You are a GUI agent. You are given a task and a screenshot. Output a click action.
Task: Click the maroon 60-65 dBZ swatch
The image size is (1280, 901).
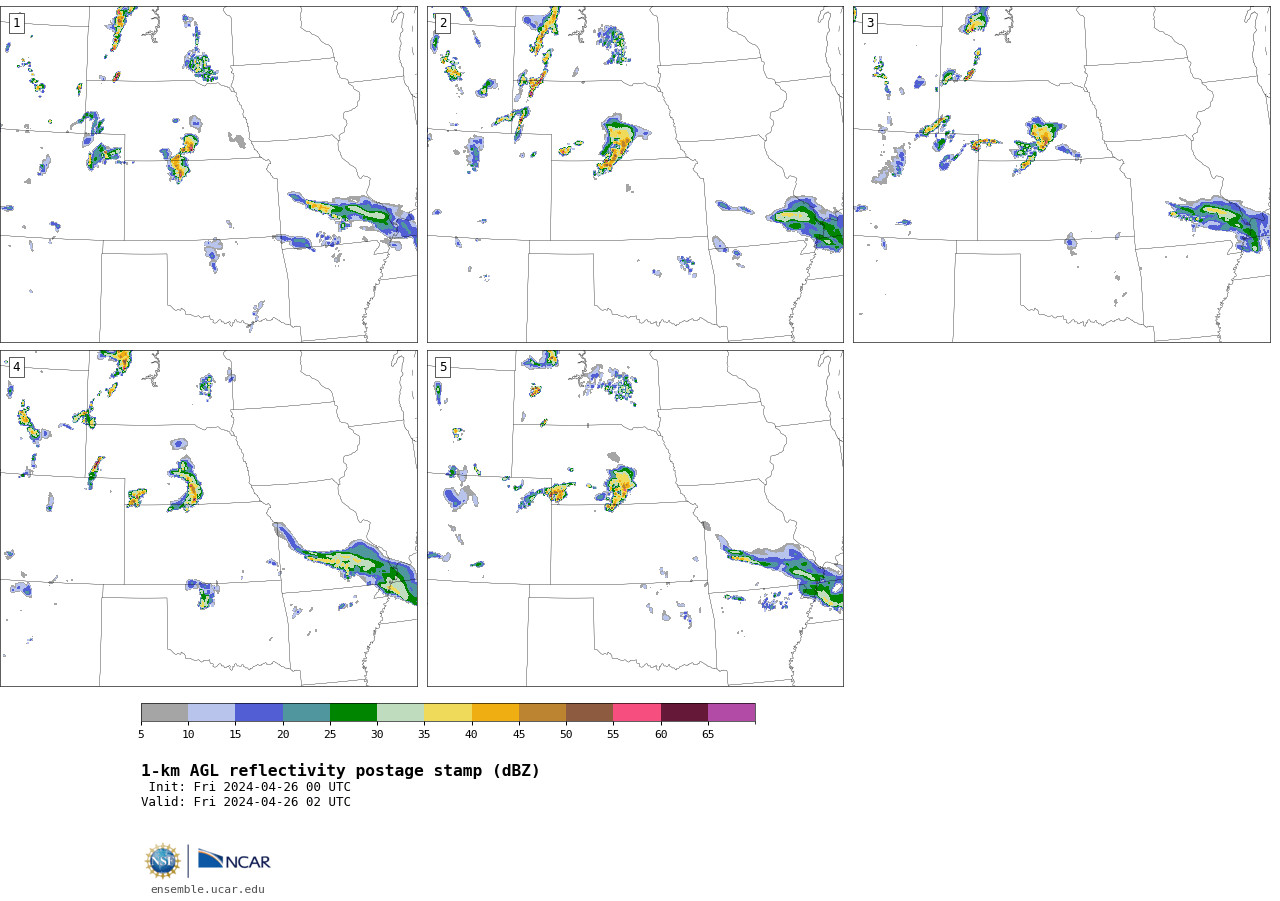[684, 713]
